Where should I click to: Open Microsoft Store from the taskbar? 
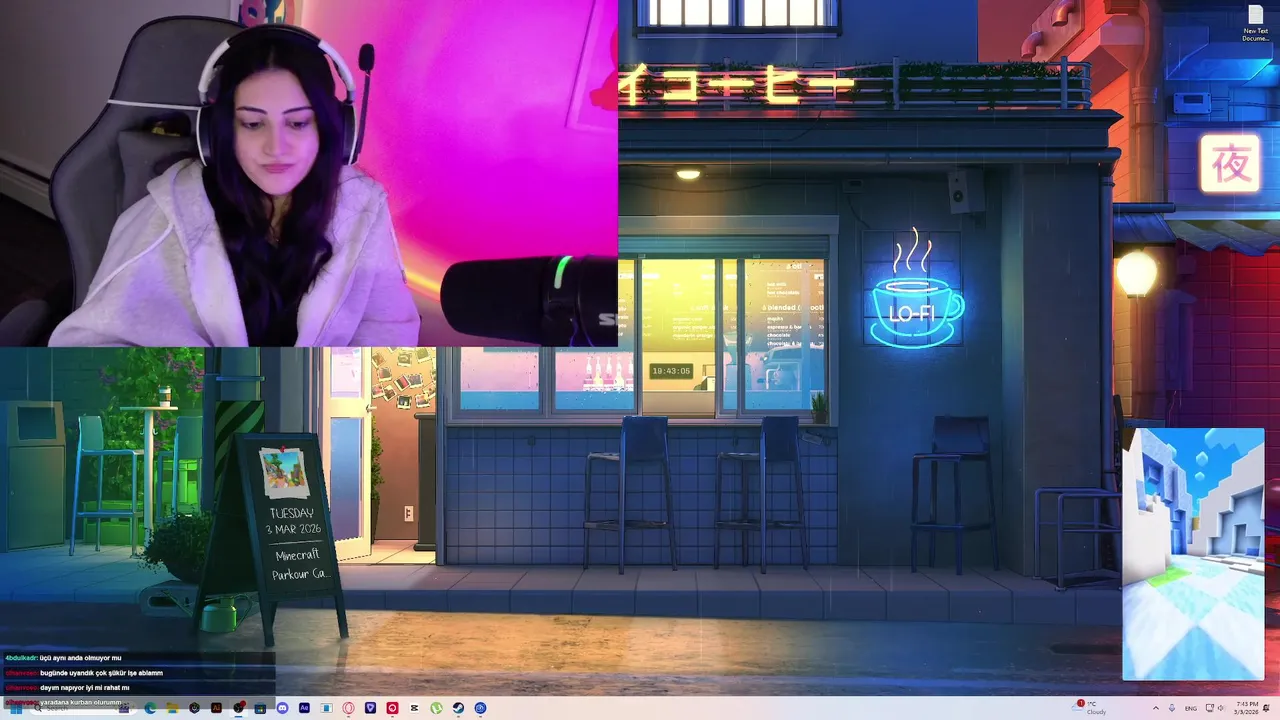[260, 708]
